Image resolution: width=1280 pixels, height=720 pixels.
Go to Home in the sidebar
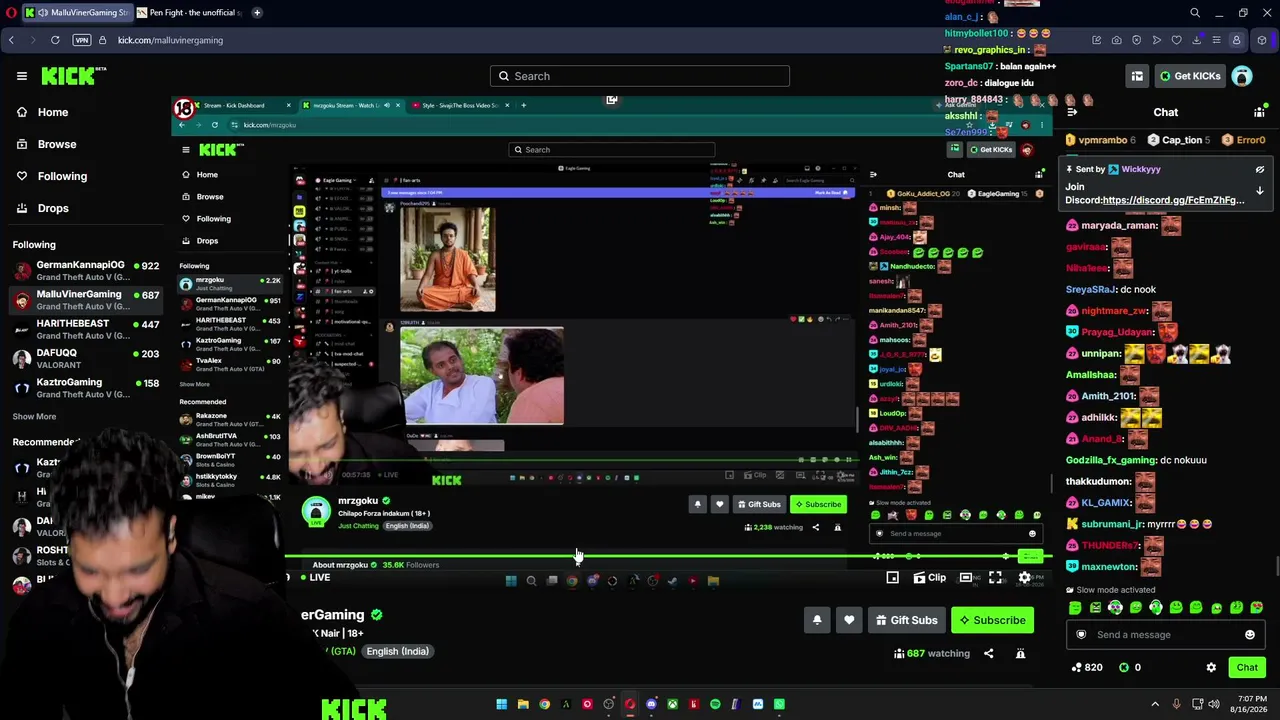coord(53,112)
